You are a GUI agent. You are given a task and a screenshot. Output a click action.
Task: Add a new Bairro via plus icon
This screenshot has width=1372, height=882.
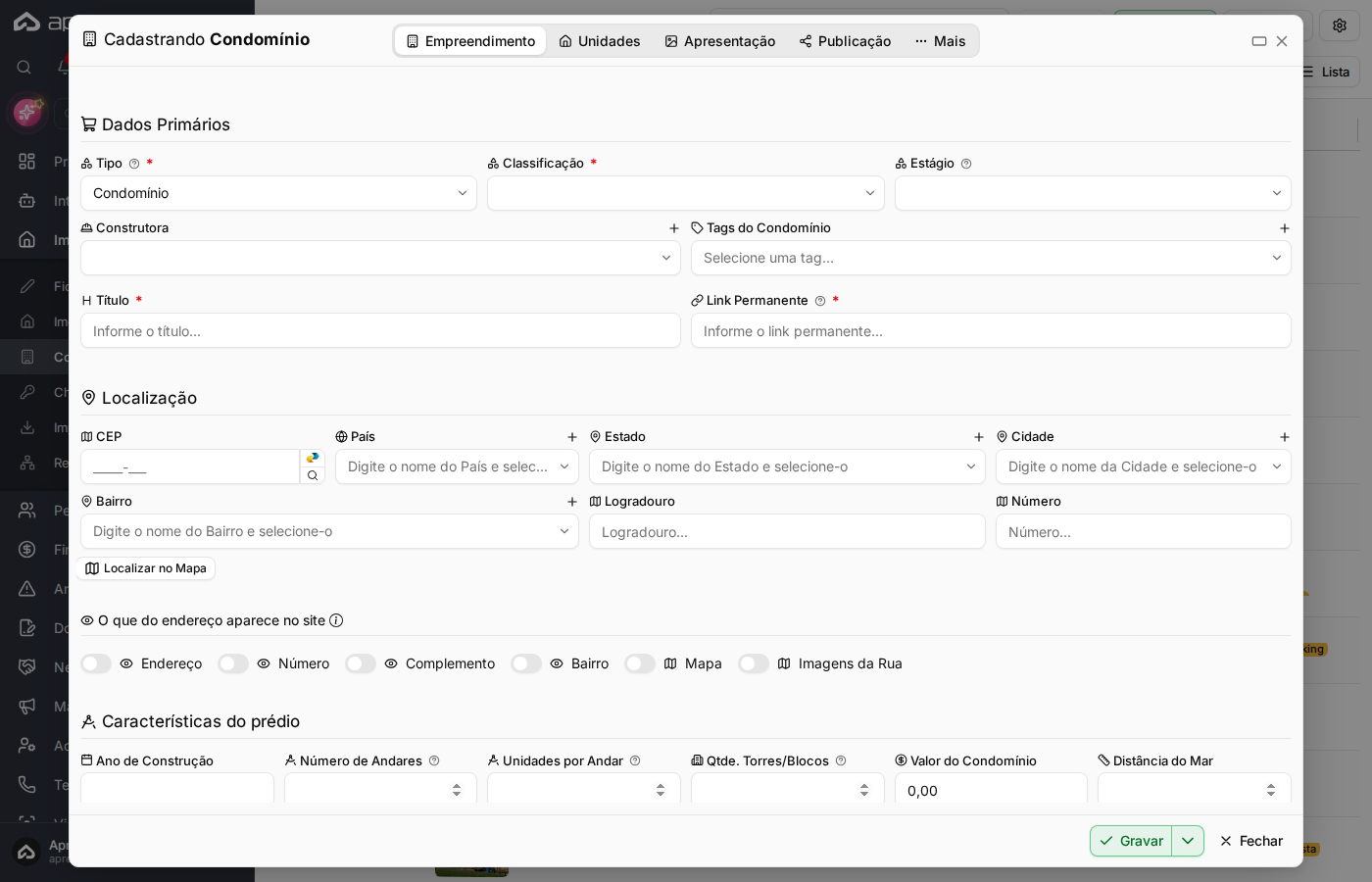572,502
